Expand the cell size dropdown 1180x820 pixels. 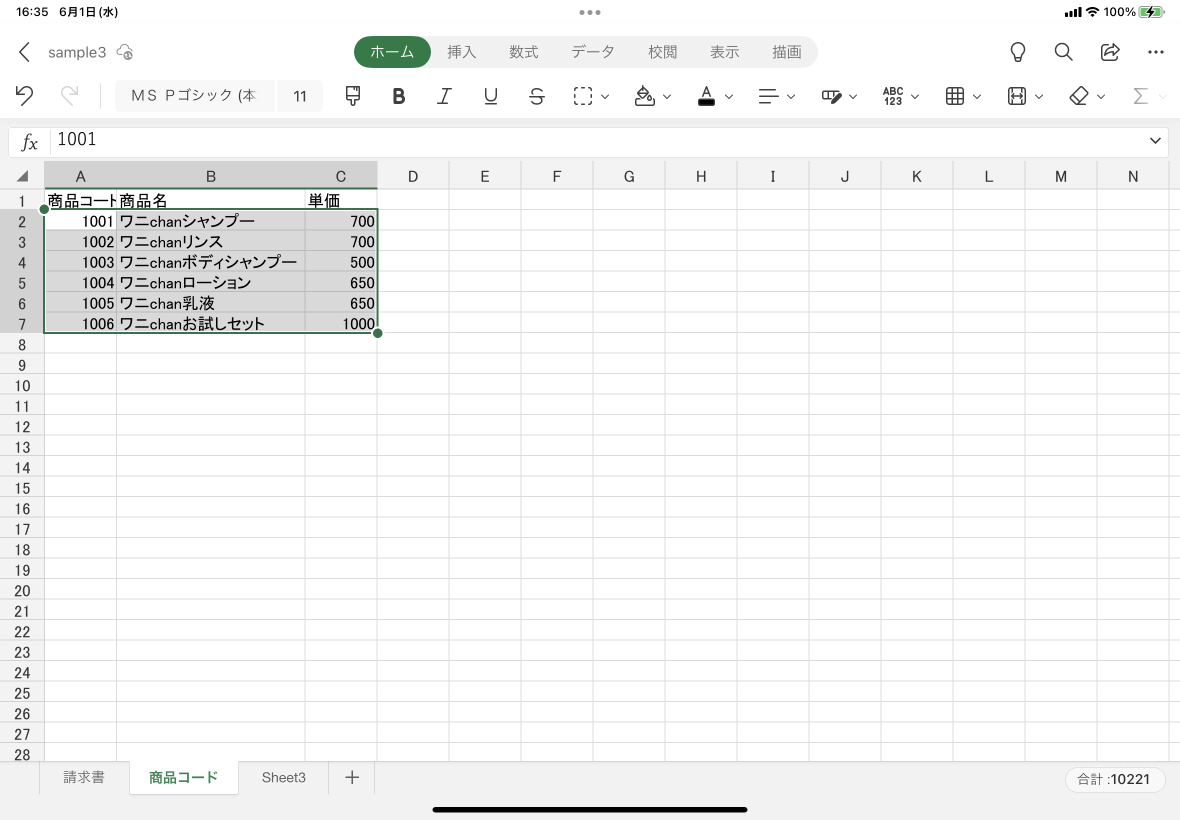[x=1039, y=96]
